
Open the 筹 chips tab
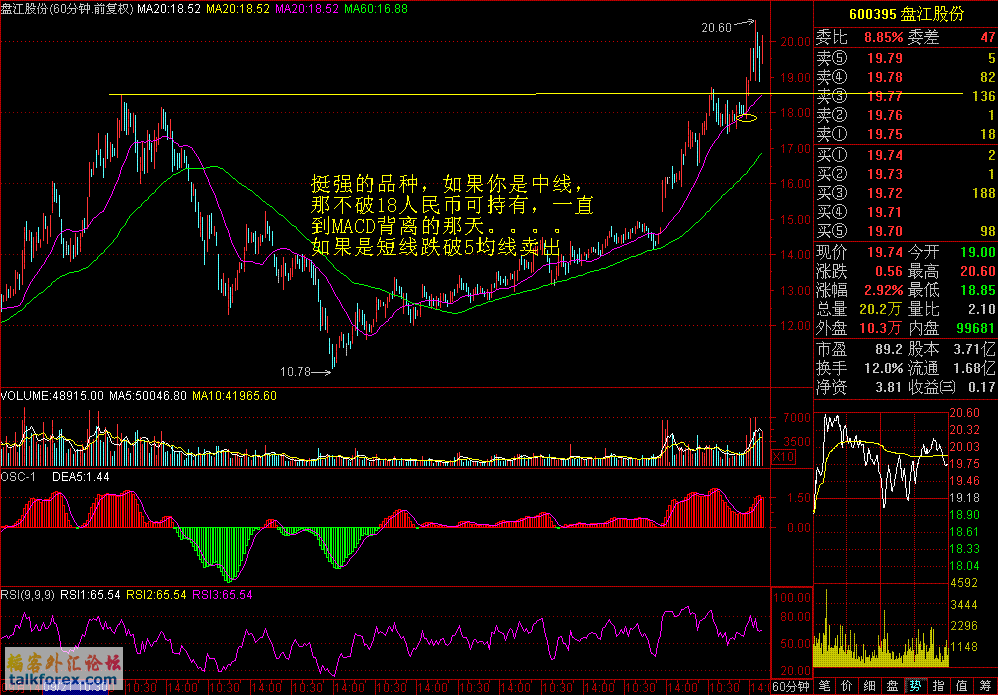984,686
